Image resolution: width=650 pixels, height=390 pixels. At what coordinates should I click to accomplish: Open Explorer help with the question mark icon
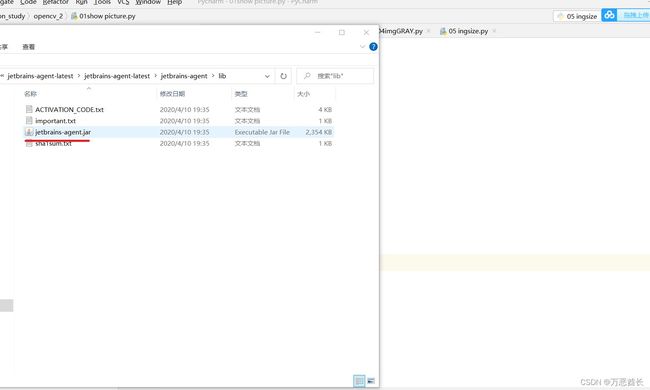tap(374, 47)
